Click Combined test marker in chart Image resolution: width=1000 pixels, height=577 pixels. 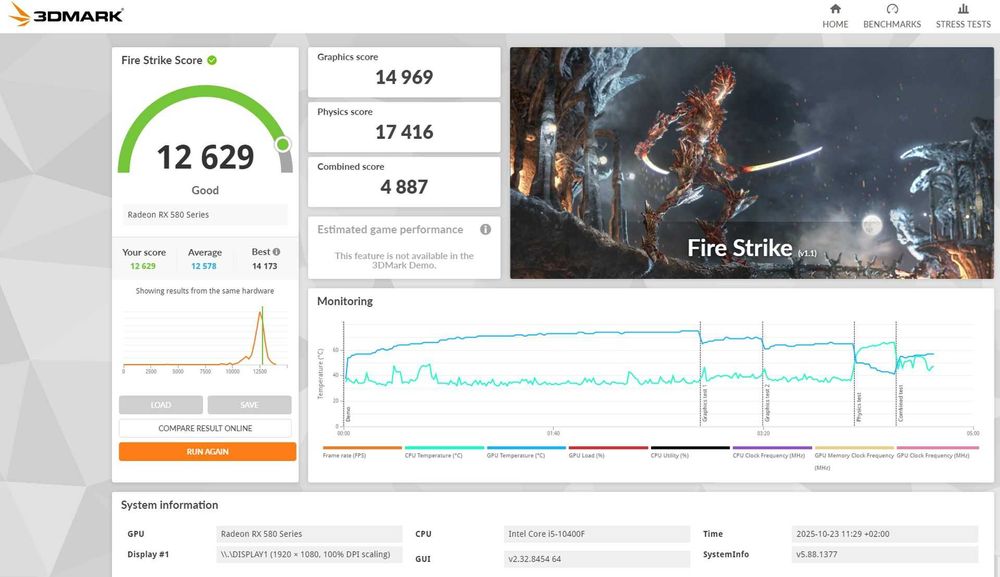tap(901, 403)
